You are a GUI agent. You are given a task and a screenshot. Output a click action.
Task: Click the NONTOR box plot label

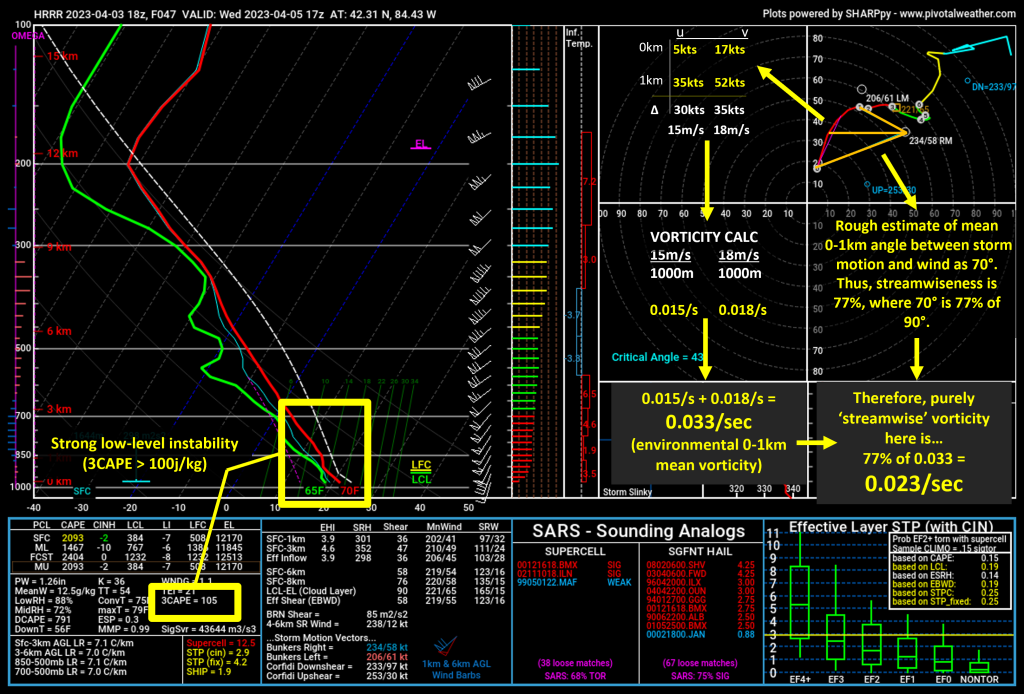[979, 680]
